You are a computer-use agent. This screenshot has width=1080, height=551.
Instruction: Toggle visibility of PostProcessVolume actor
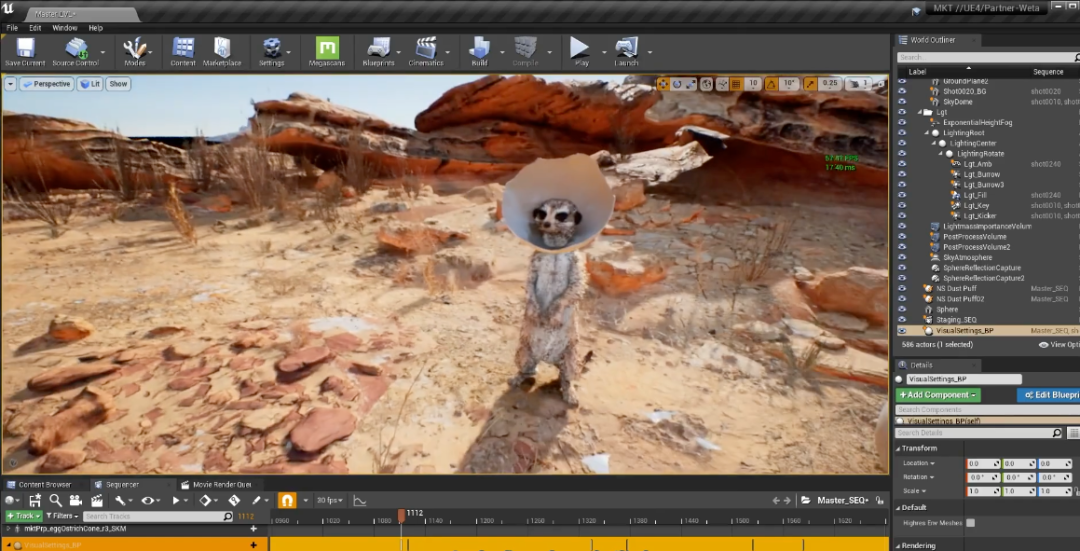(x=902, y=237)
